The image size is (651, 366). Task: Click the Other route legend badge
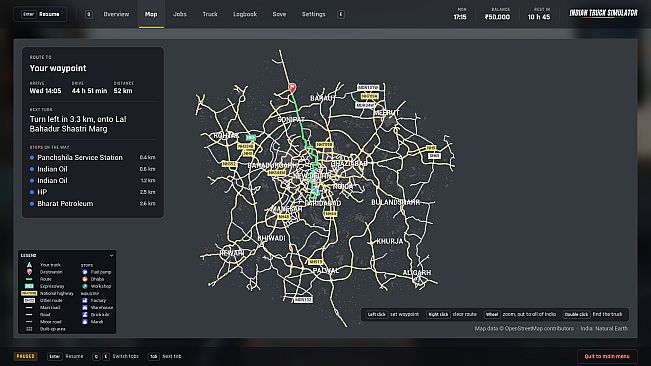29,300
